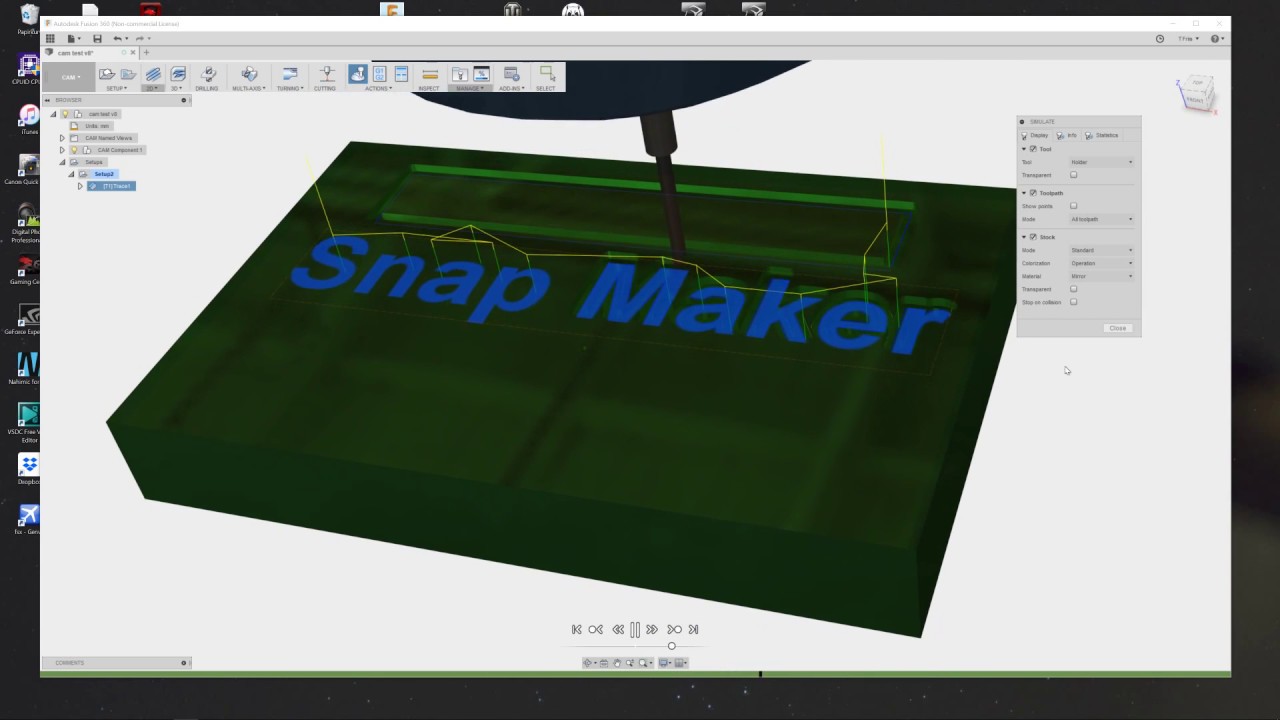Screen dimensions: 1280x720
Task: Toggle lightbulb visibility of CAM Component 1
Action: [x=74, y=150]
